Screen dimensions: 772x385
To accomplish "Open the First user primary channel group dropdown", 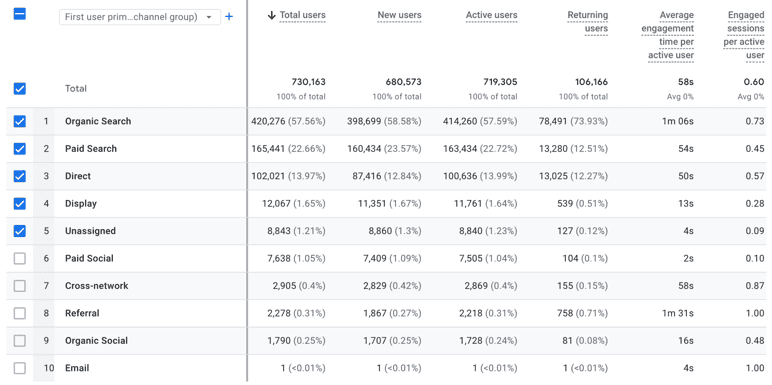I will 140,17.
